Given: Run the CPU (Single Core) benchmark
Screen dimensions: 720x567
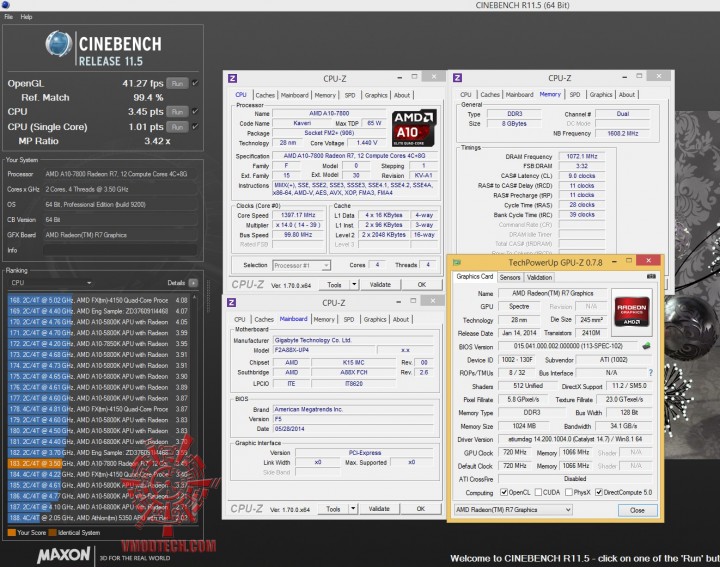Looking at the screenshot, I should click(177, 127).
